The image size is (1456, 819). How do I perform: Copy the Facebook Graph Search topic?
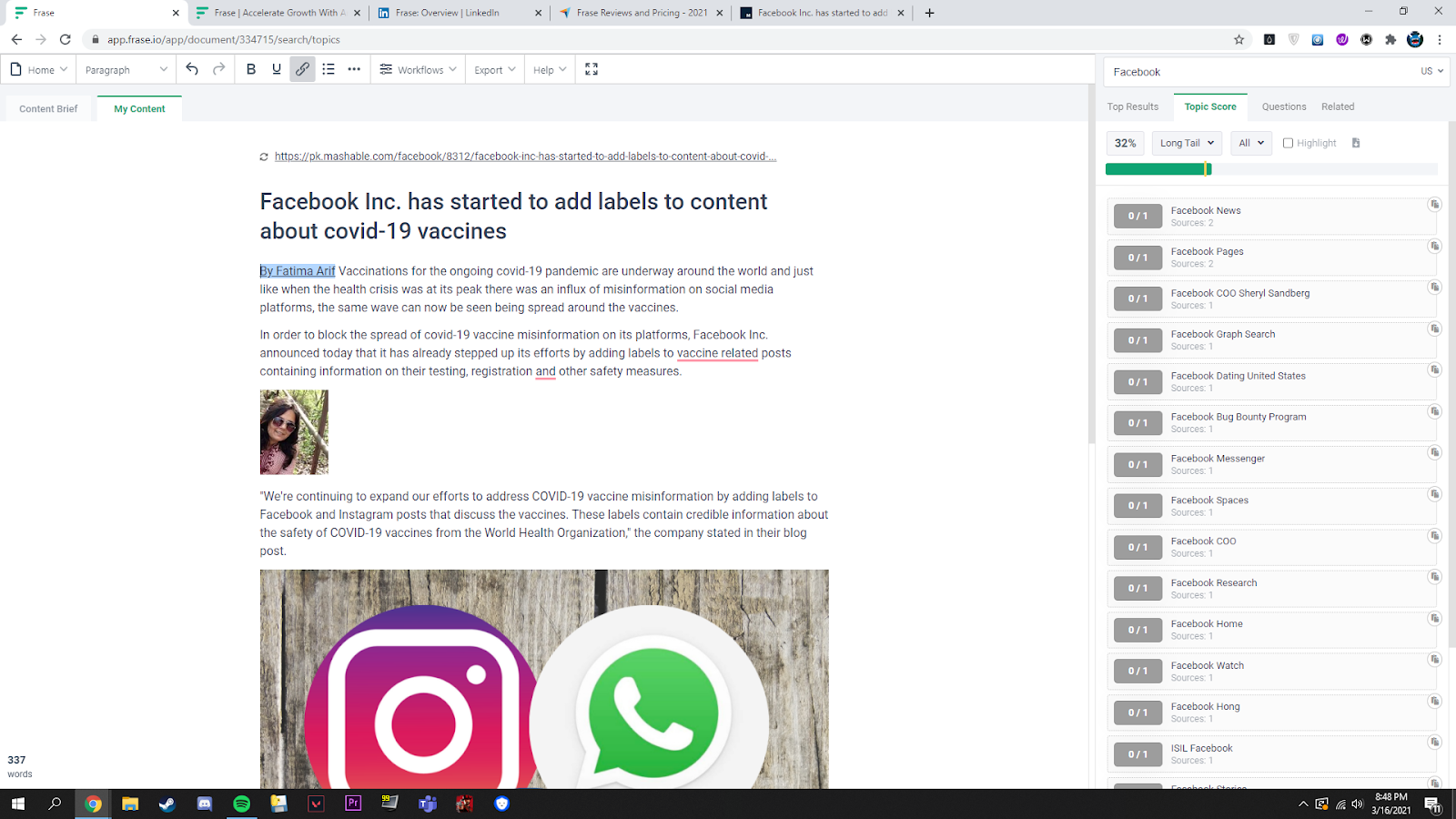pyautogui.click(x=1434, y=329)
